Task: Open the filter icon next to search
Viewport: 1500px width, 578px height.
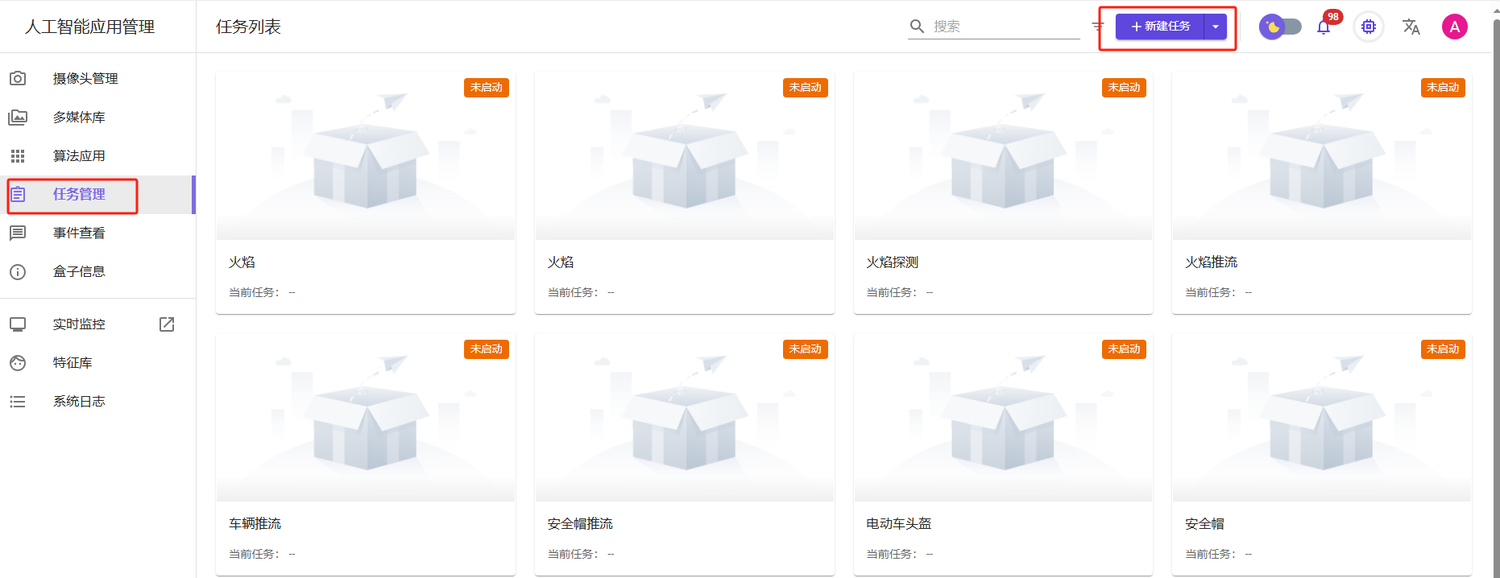Action: pos(1097,27)
